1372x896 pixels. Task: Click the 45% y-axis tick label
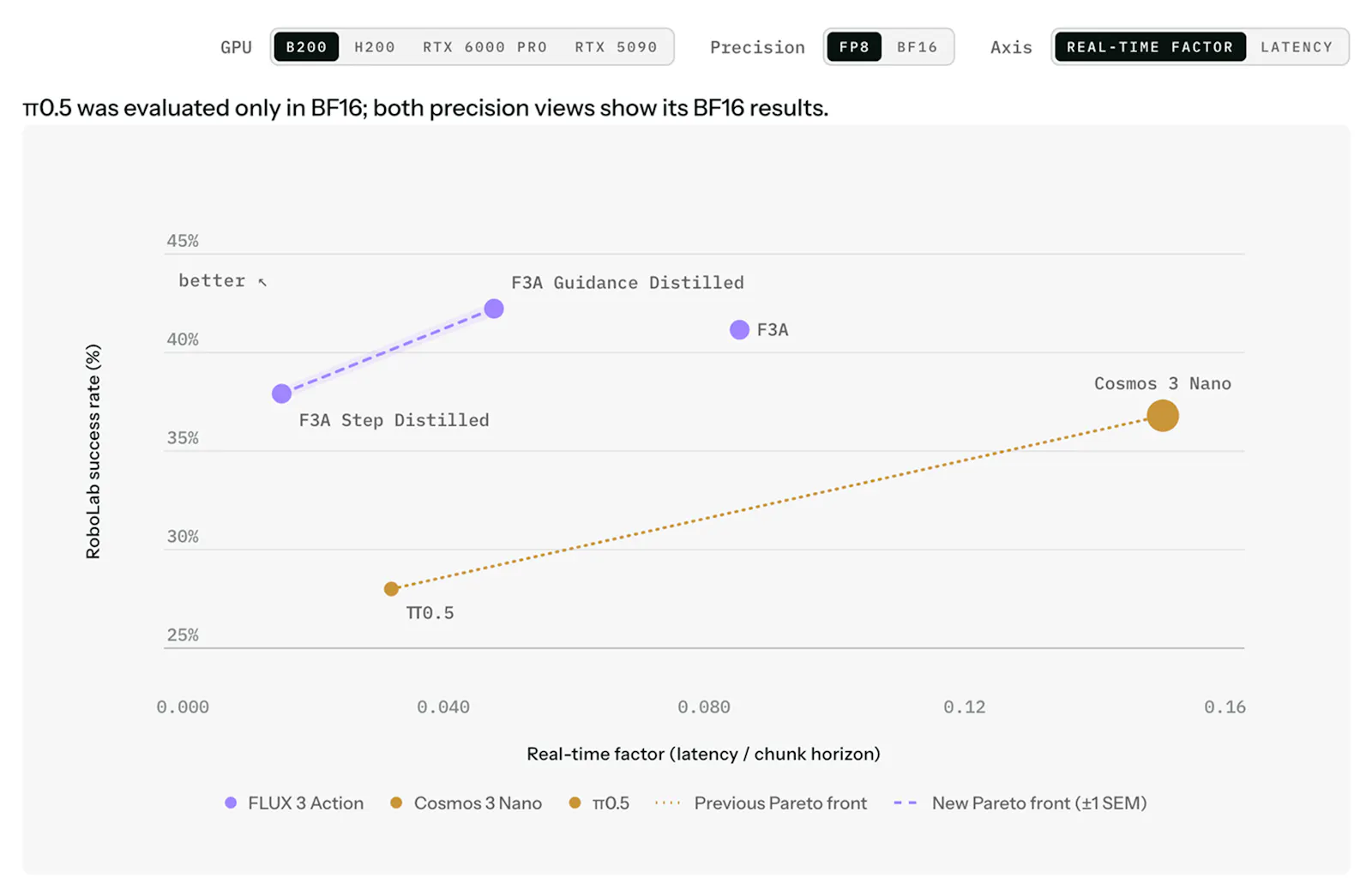[183, 241]
